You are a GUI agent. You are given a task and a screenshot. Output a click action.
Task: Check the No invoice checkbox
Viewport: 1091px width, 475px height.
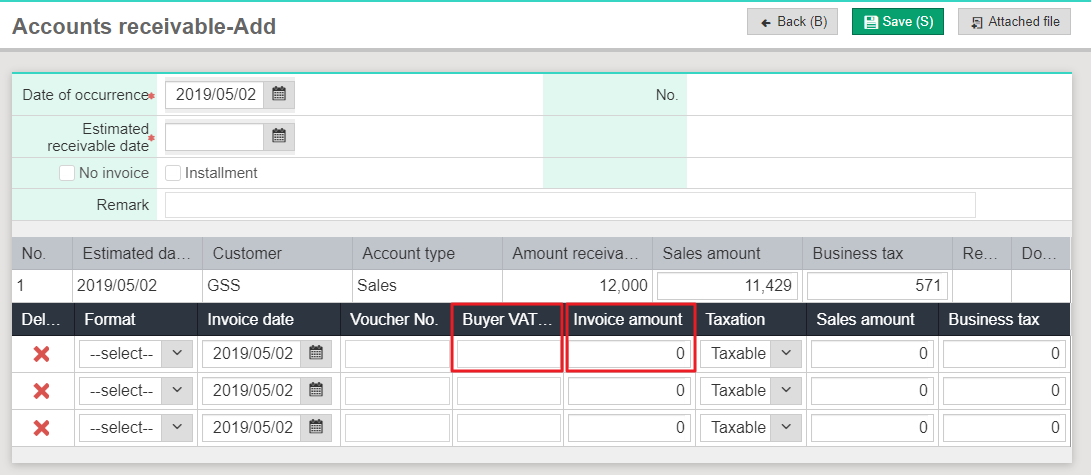tap(67, 173)
